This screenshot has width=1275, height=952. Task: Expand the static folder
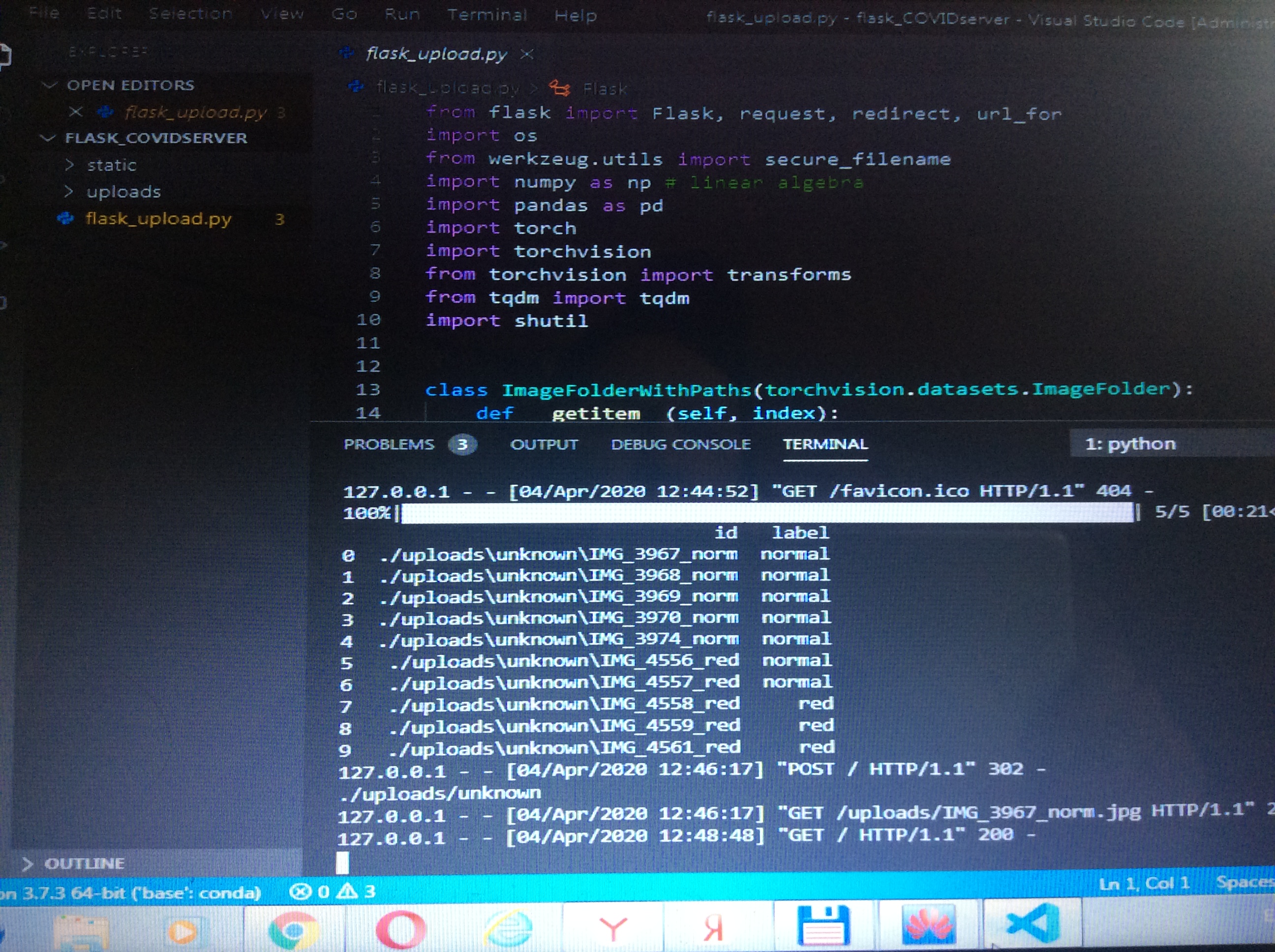click(111, 165)
